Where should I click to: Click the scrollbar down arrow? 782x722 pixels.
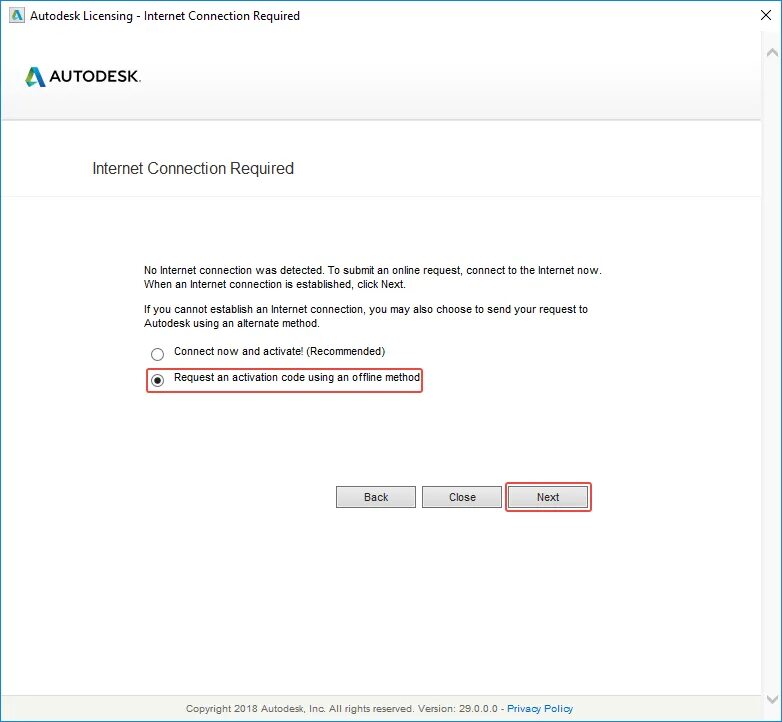click(x=772, y=699)
